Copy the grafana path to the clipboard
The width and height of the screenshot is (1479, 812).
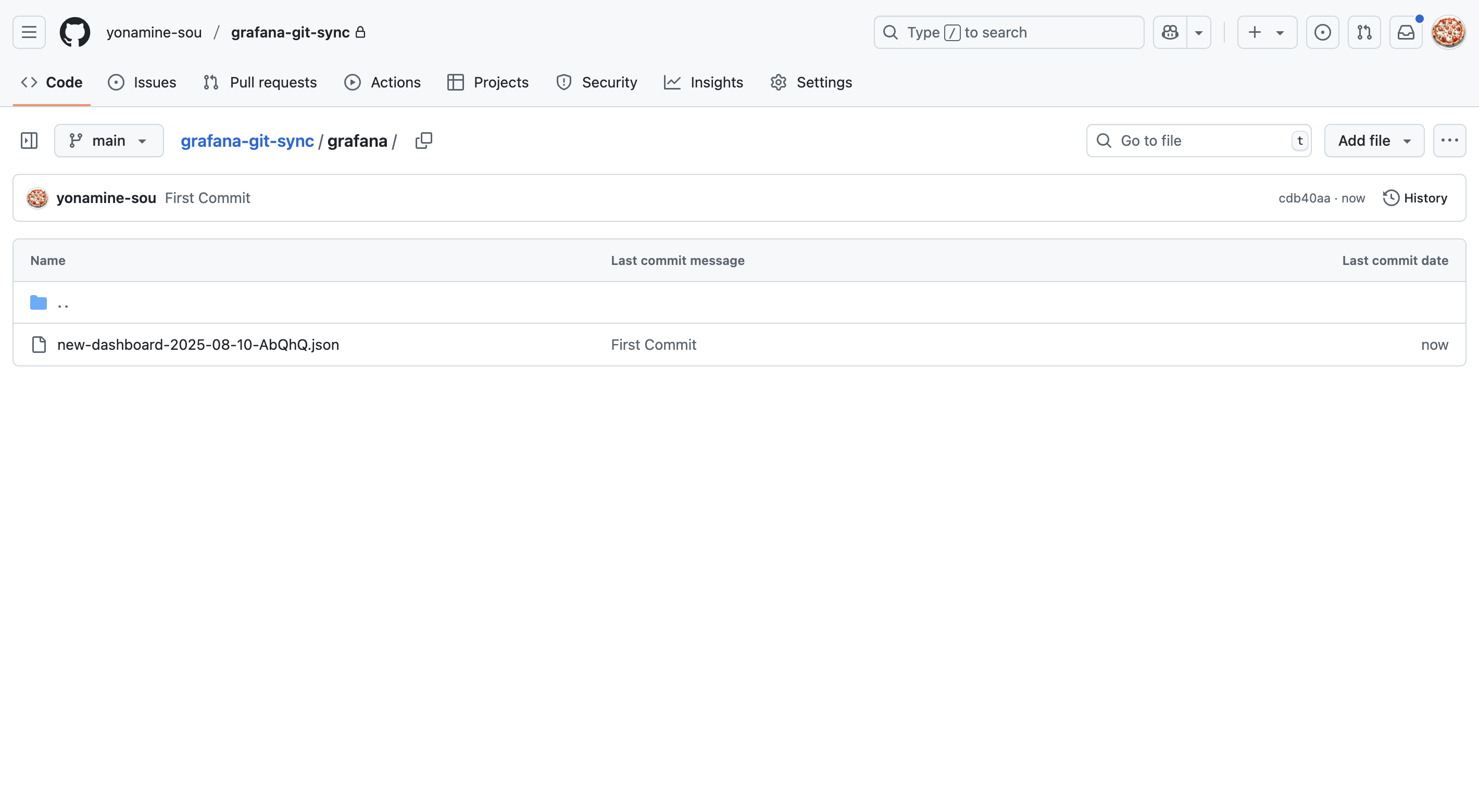(x=424, y=141)
